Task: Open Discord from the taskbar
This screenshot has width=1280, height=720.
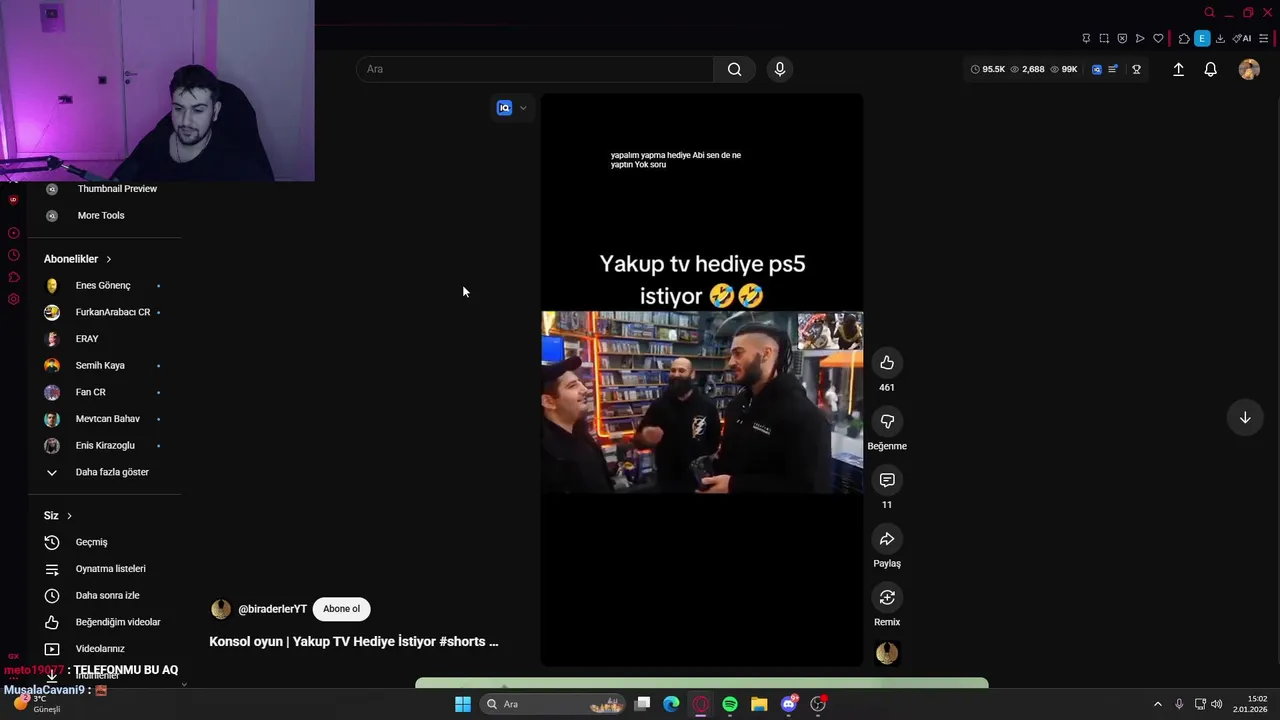Action: (789, 704)
